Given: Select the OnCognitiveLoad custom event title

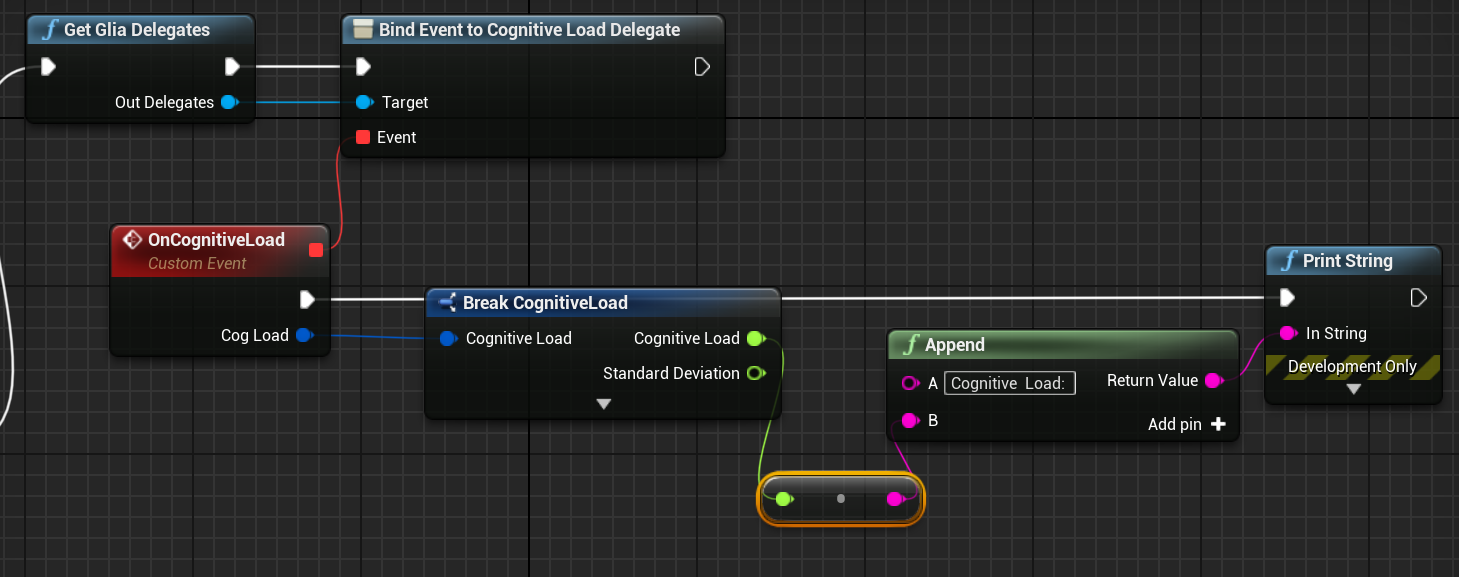Looking at the screenshot, I should coord(216,240).
